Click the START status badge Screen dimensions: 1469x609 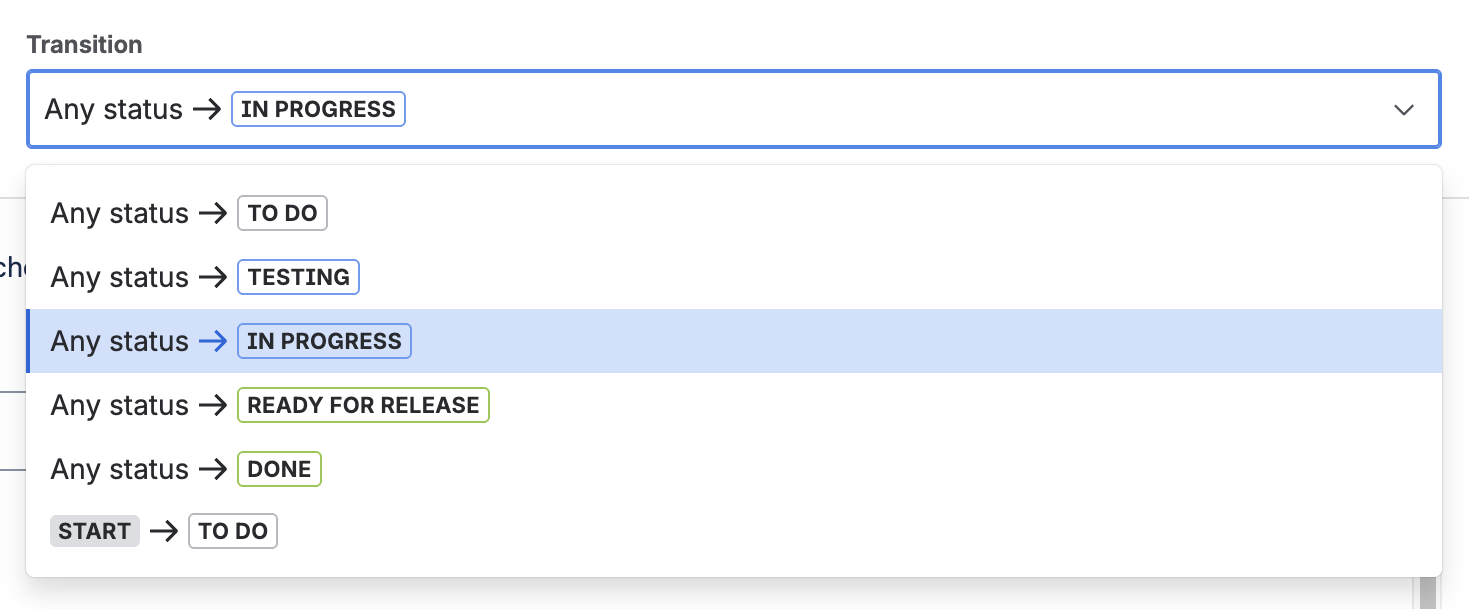click(x=94, y=531)
